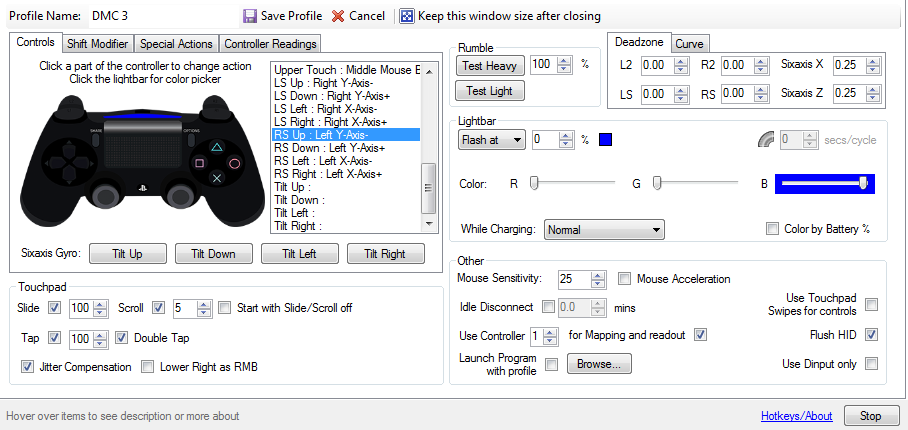
Task: Click the touchpad on the controller image
Action: 142,145
